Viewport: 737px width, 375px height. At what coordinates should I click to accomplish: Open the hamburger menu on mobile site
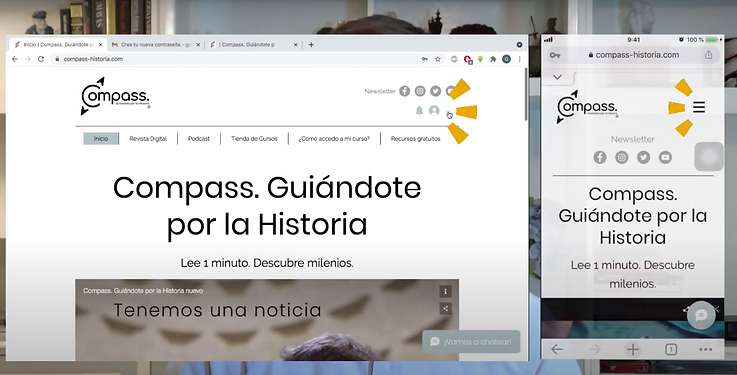click(699, 108)
